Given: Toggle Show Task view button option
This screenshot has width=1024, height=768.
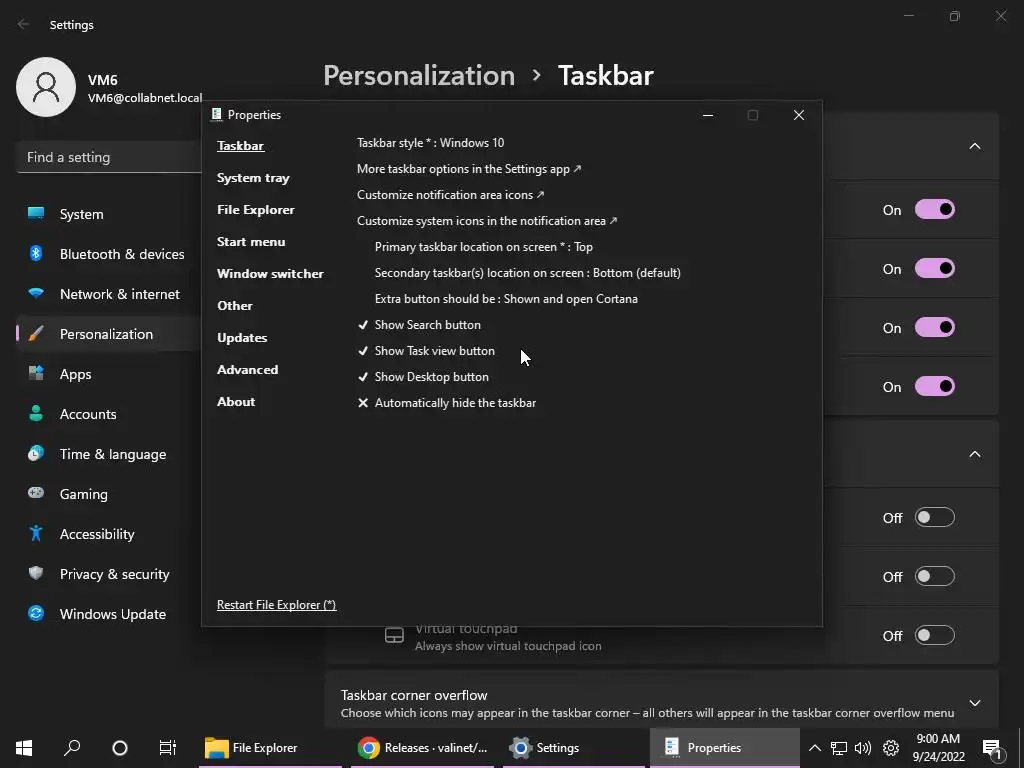Looking at the screenshot, I should click(x=426, y=351).
